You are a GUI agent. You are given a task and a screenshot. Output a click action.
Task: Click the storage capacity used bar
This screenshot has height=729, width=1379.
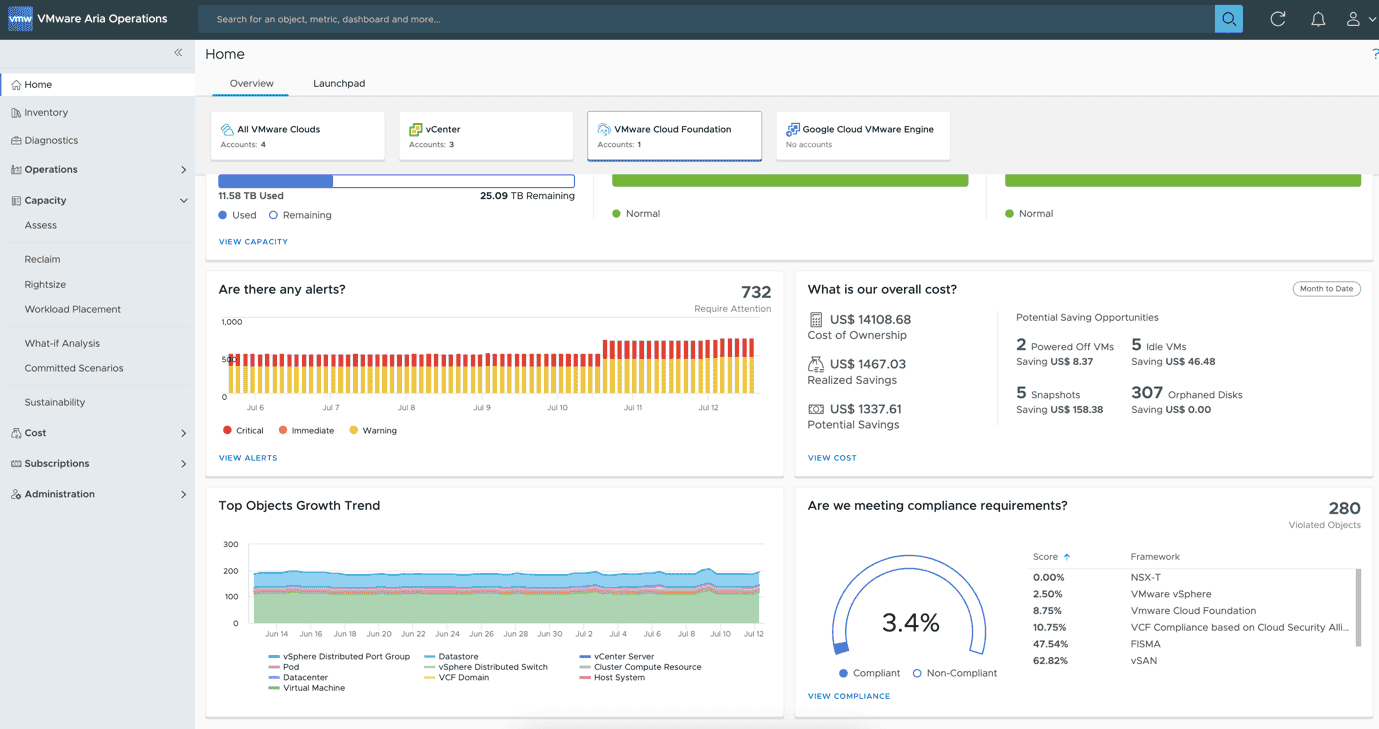275,182
